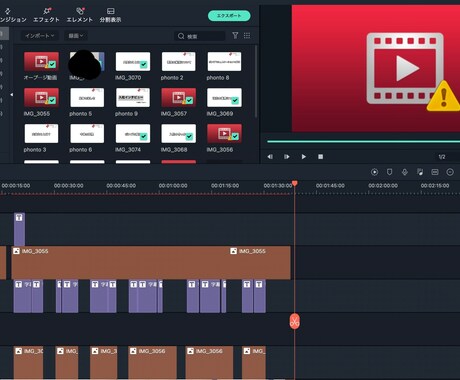Click the preview playback progress bar
This screenshot has width=460, height=380.
coord(363,142)
